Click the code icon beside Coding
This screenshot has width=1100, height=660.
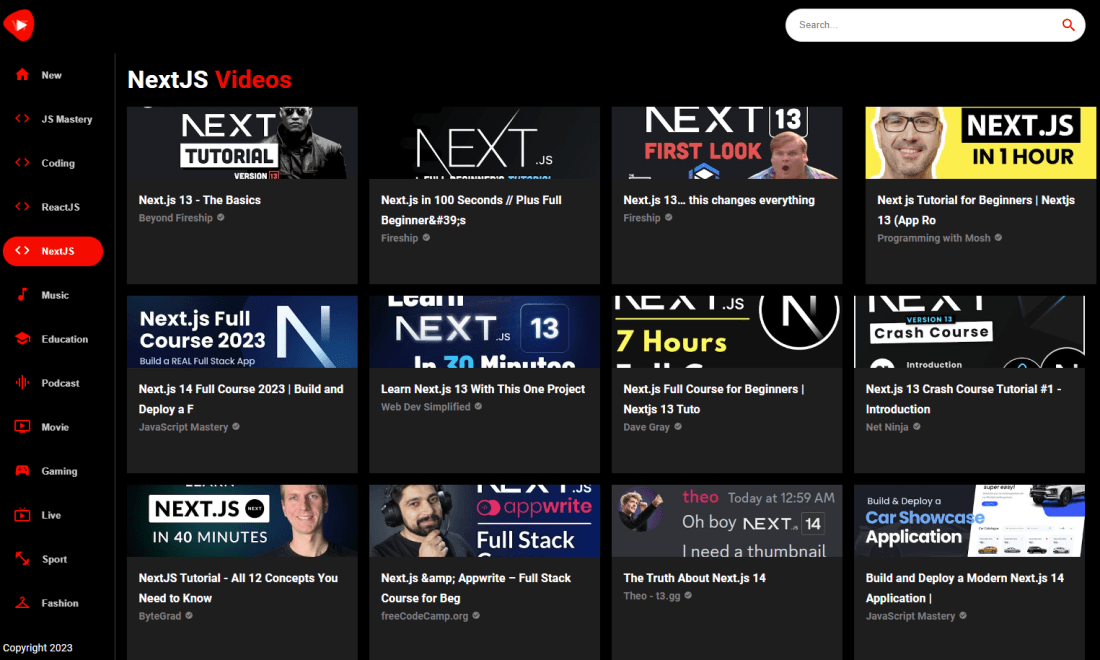point(22,163)
